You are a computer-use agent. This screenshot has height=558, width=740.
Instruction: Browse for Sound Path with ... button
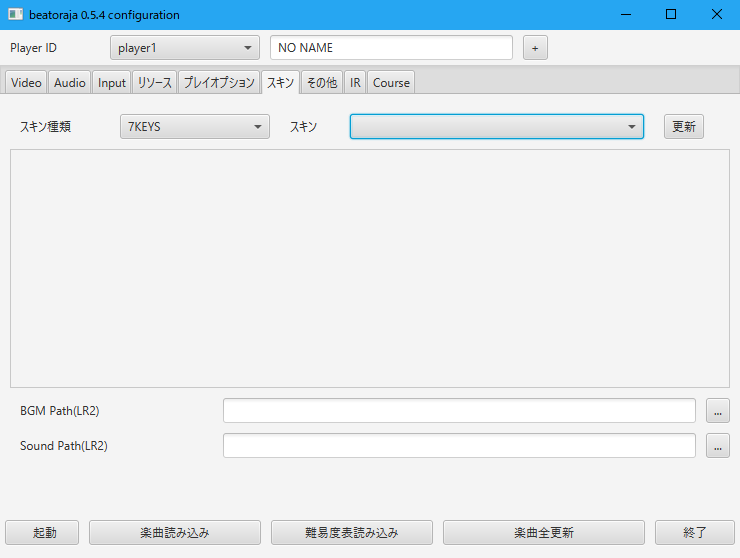(718, 446)
